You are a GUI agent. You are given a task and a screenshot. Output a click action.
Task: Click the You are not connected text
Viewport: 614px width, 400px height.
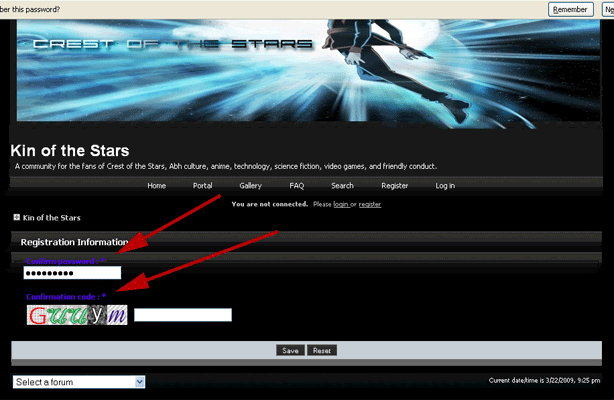coord(269,204)
